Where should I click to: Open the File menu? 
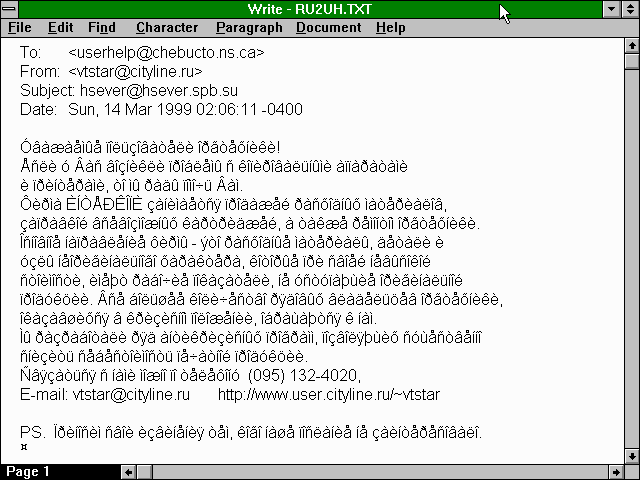20,28
